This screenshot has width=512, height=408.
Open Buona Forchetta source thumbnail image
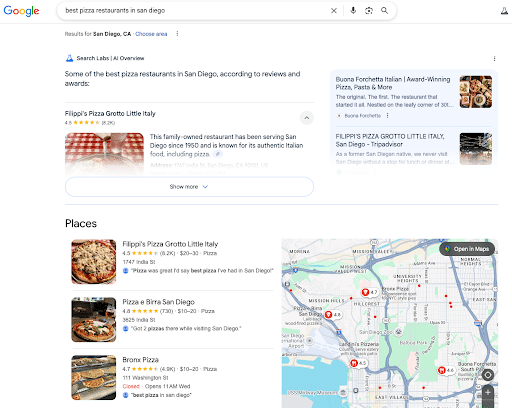point(476,92)
